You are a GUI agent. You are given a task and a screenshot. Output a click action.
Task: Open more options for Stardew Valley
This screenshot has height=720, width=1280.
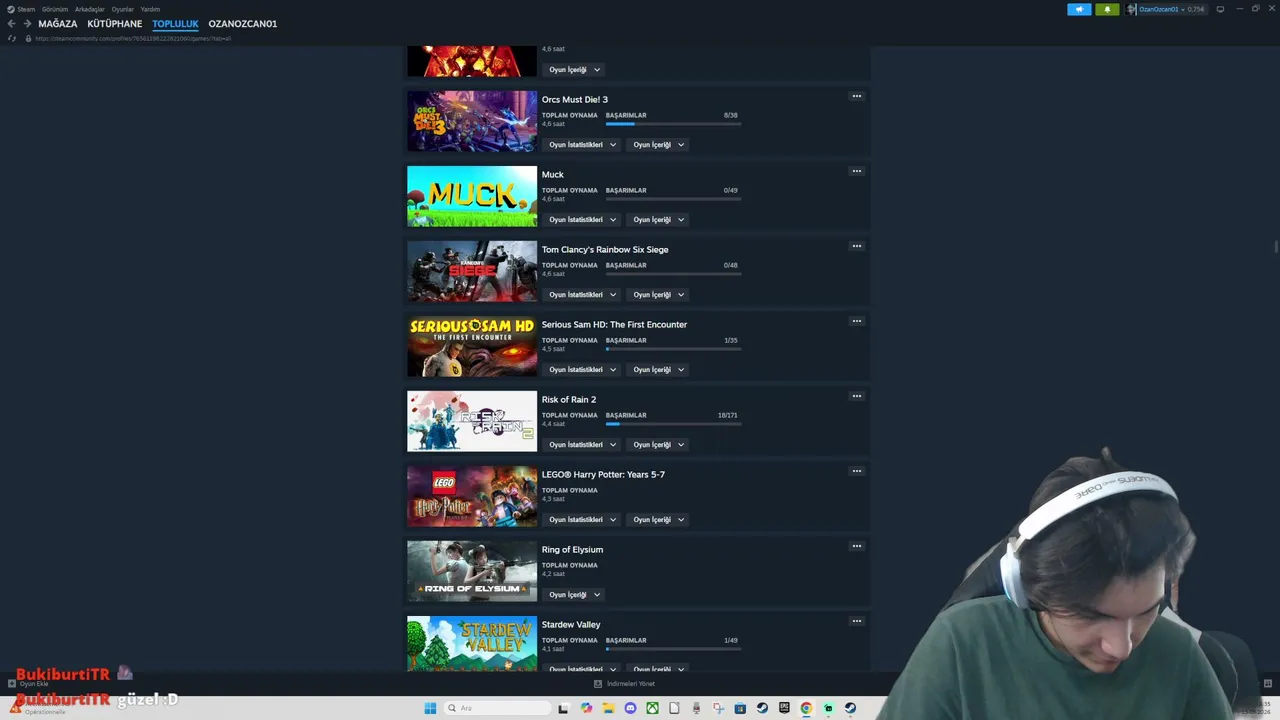click(856, 621)
